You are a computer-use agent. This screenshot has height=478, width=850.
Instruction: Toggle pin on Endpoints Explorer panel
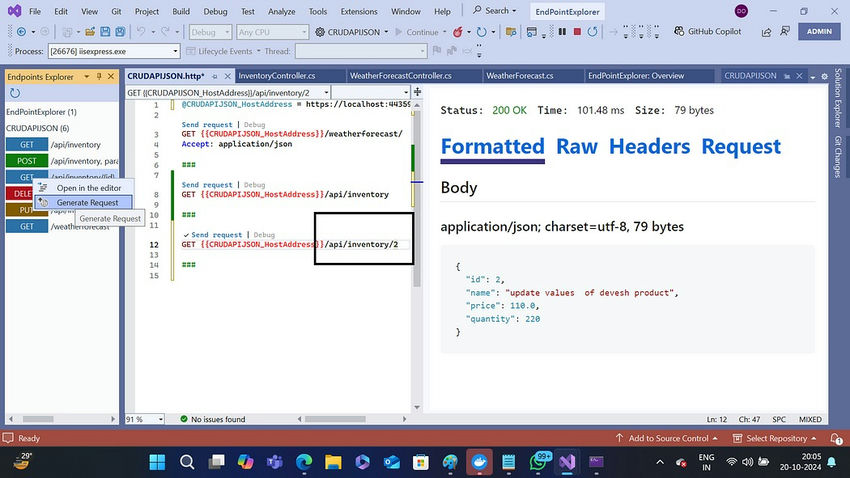point(99,76)
